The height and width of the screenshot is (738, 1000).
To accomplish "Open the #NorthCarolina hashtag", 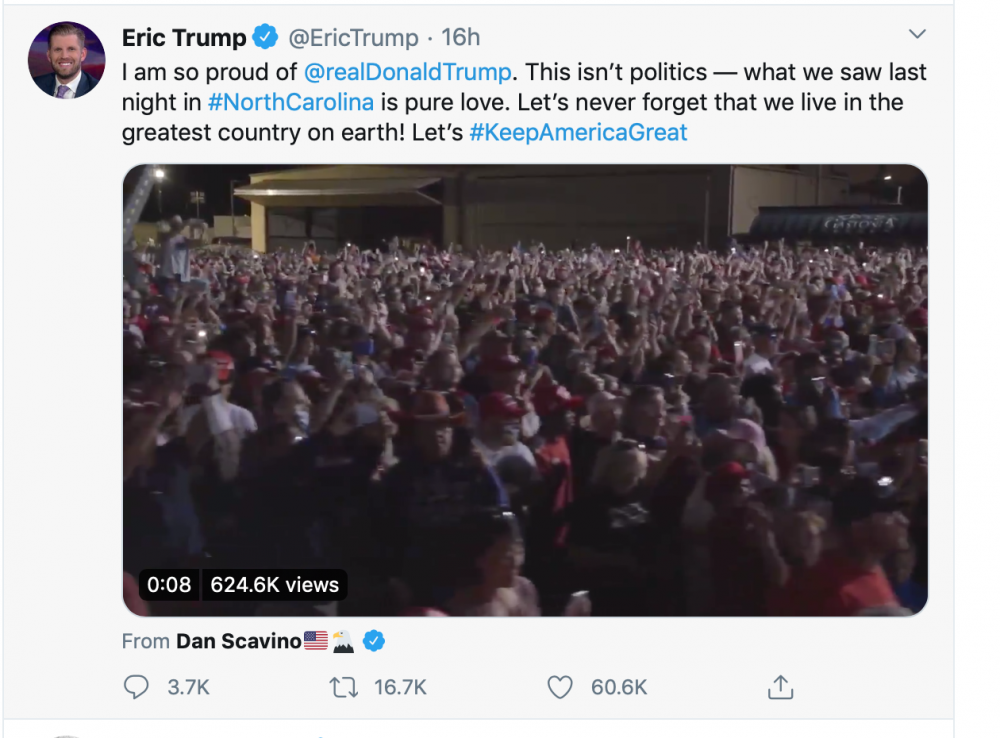I will [x=291, y=103].
